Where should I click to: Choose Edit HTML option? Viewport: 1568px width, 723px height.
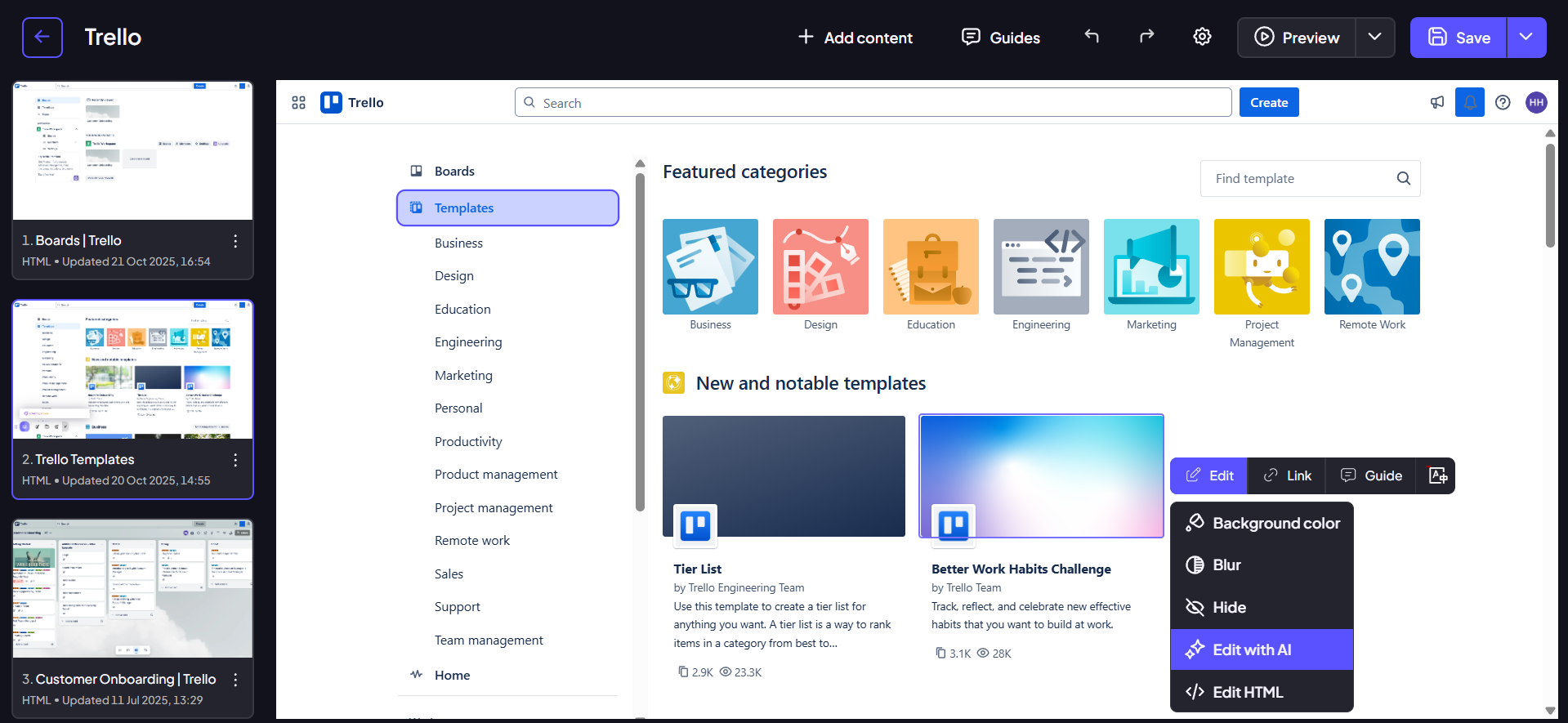click(x=1262, y=692)
